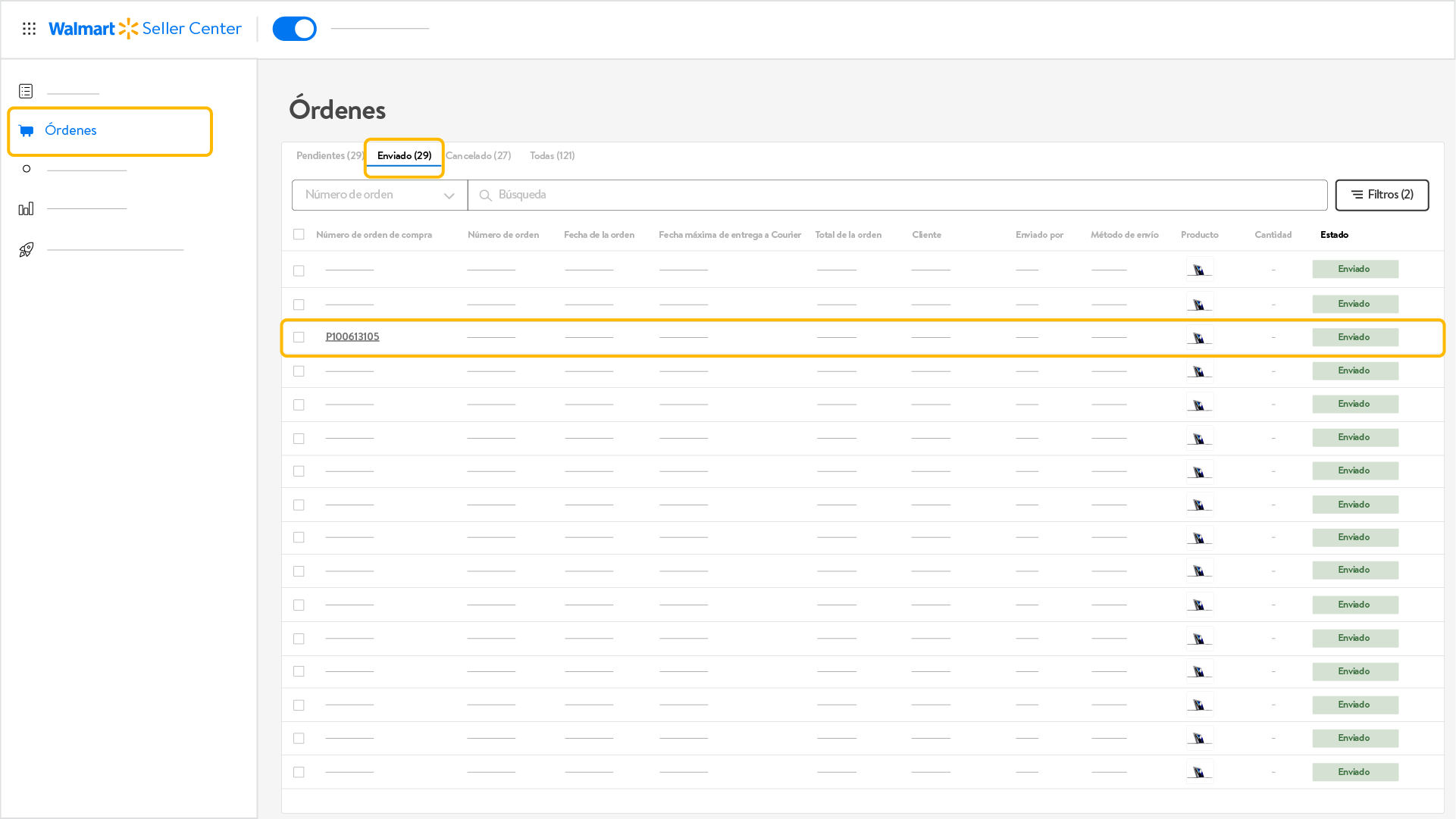The height and width of the screenshot is (819, 1456).
Task: Open the list document icon in the sidebar
Action: 26,91
